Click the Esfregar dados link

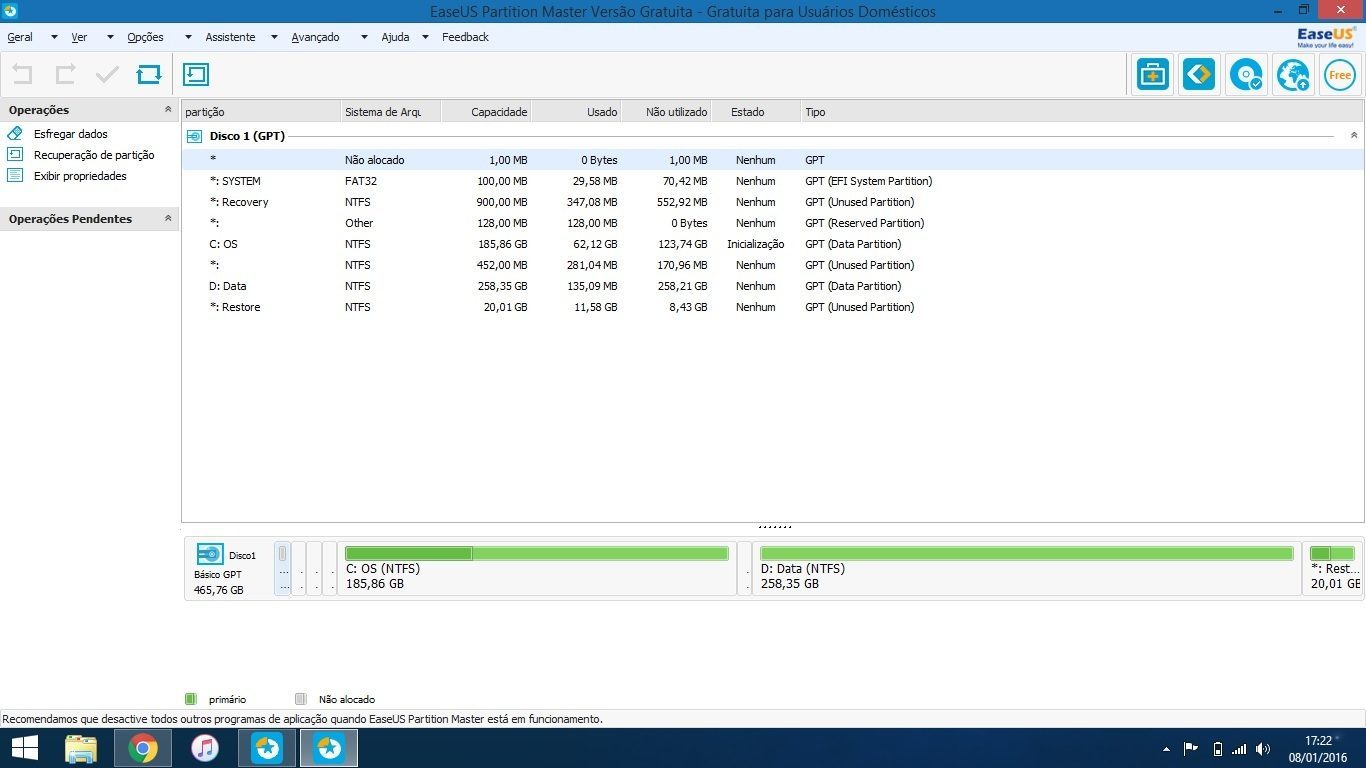(x=70, y=134)
